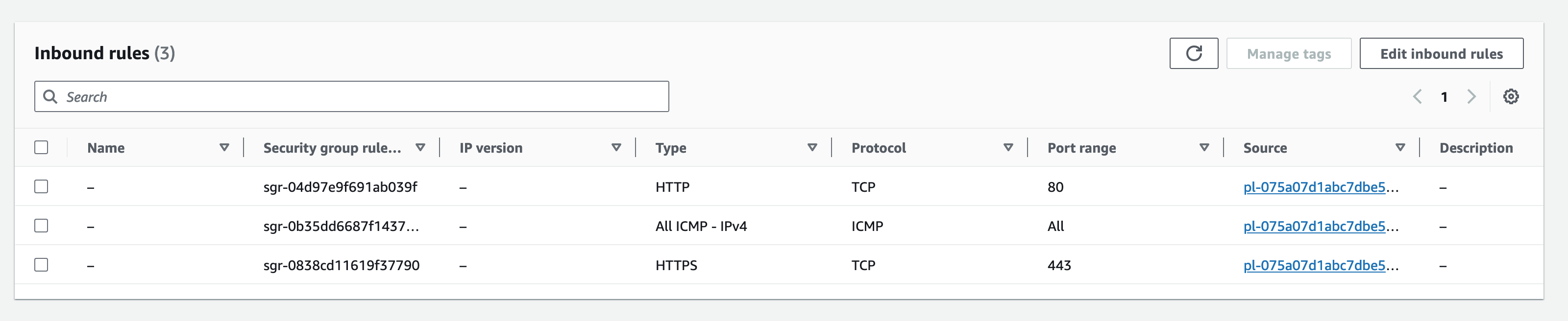The height and width of the screenshot is (321, 1568).
Task: Click the Edit inbound rules button
Action: [1443, 53]
